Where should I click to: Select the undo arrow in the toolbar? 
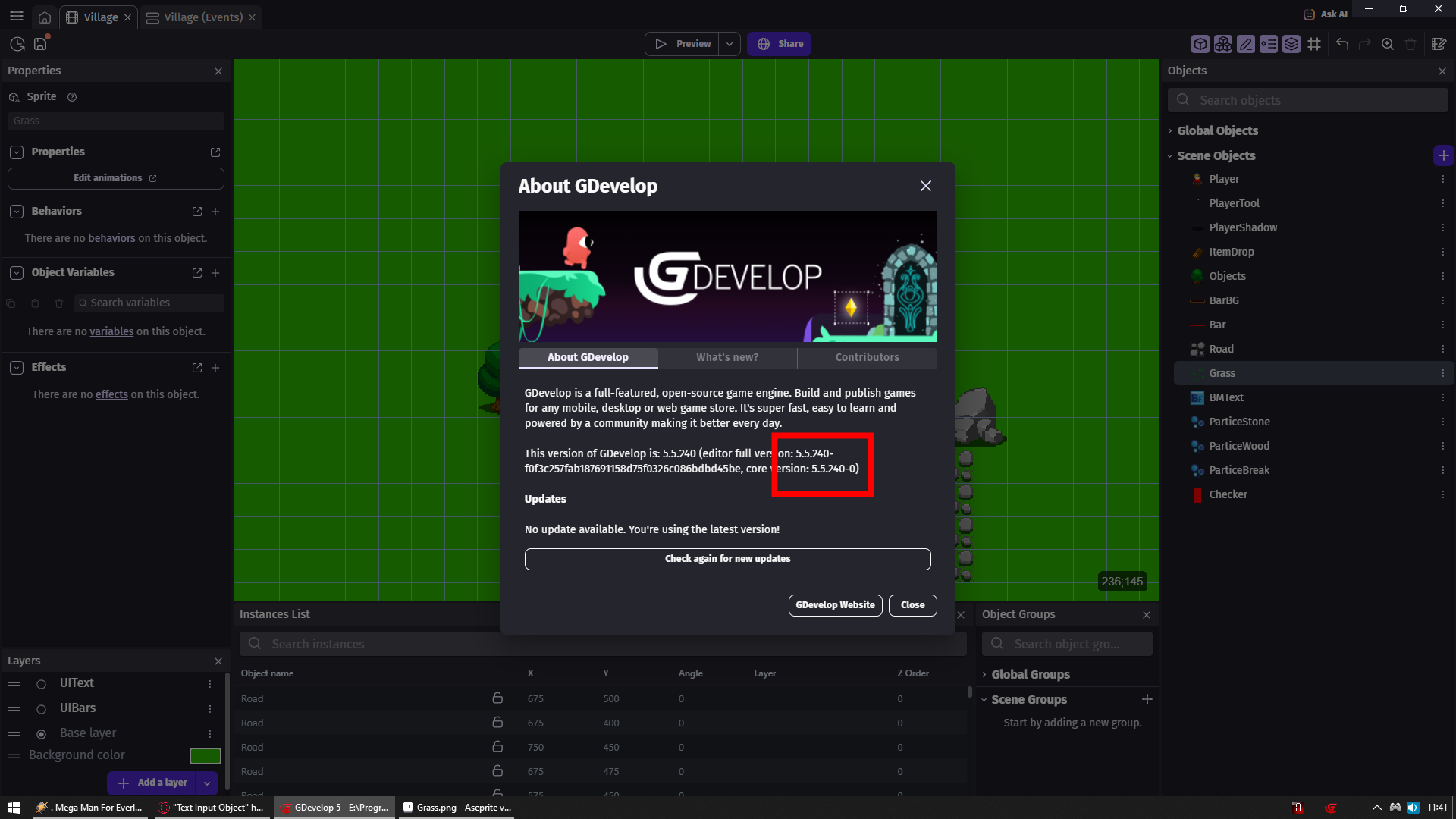(x=1341, y=43)
